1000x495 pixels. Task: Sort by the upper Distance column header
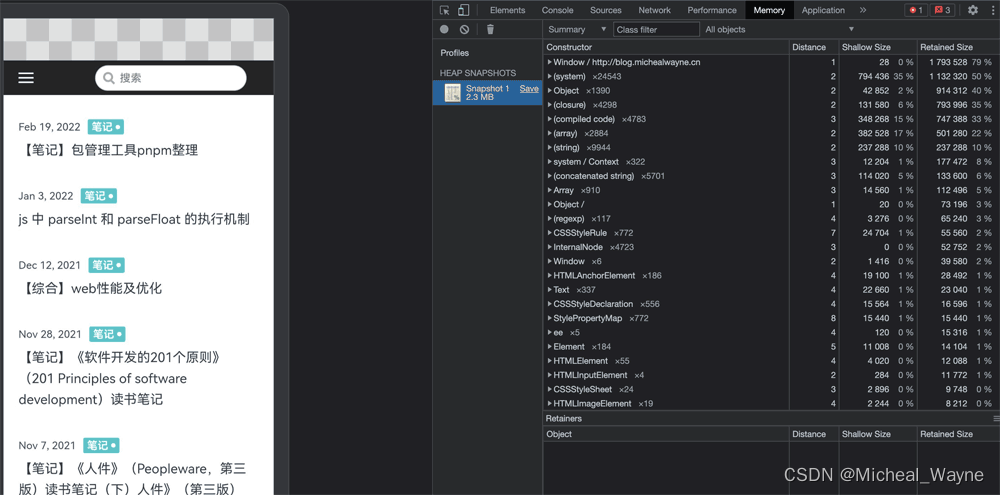click(814, 47)
